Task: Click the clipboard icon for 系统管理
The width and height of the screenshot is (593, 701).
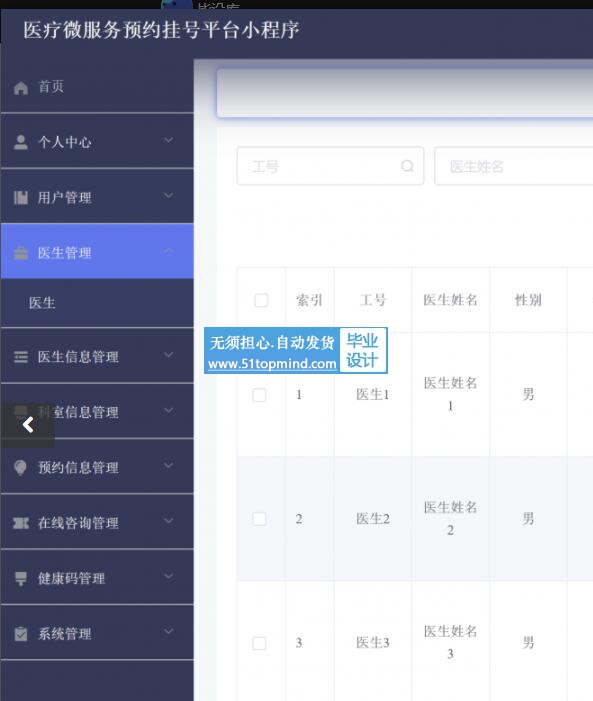Action: point(21,633)
